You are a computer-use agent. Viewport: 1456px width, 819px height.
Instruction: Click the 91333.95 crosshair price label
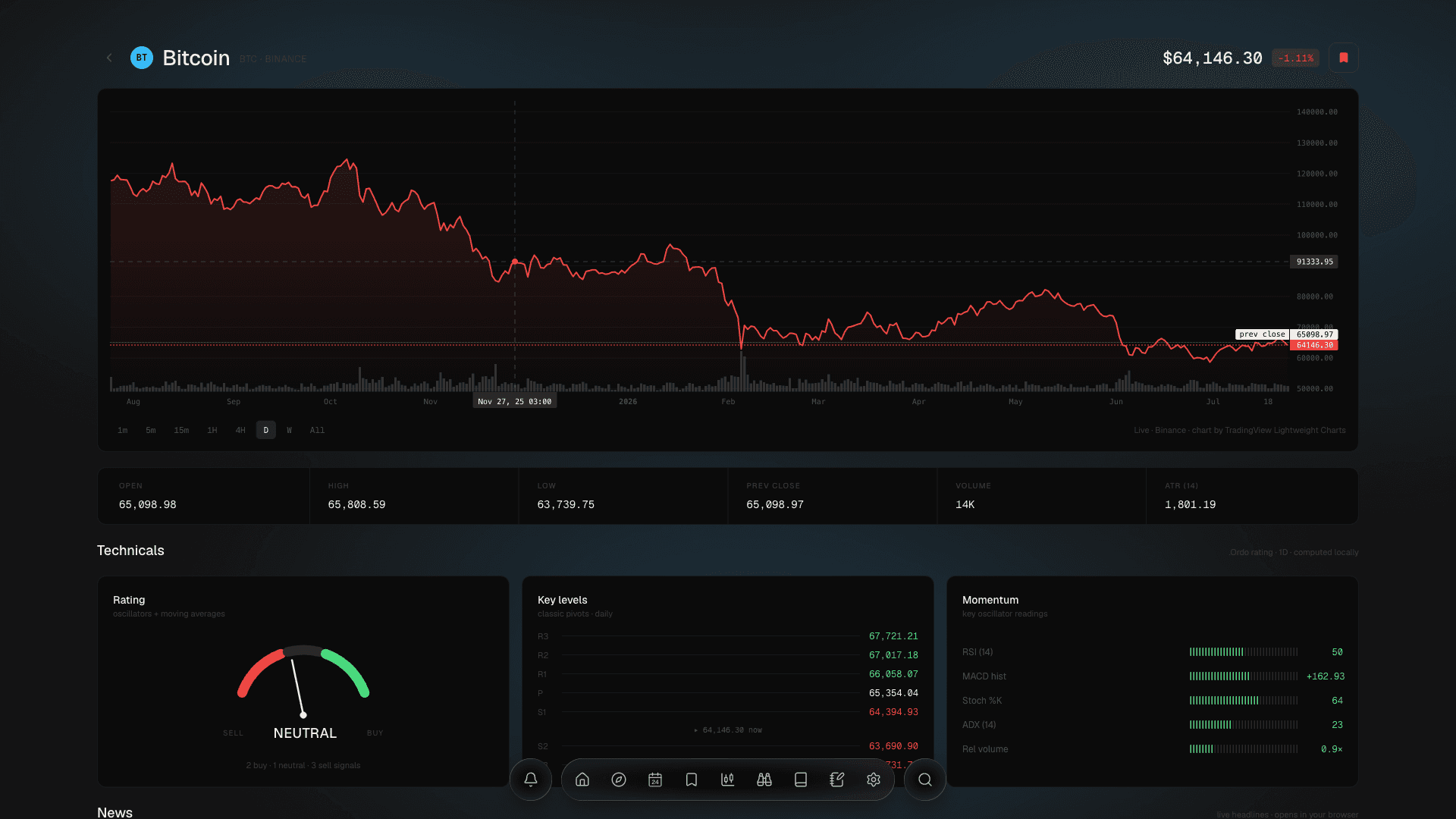coord(1314,262)
